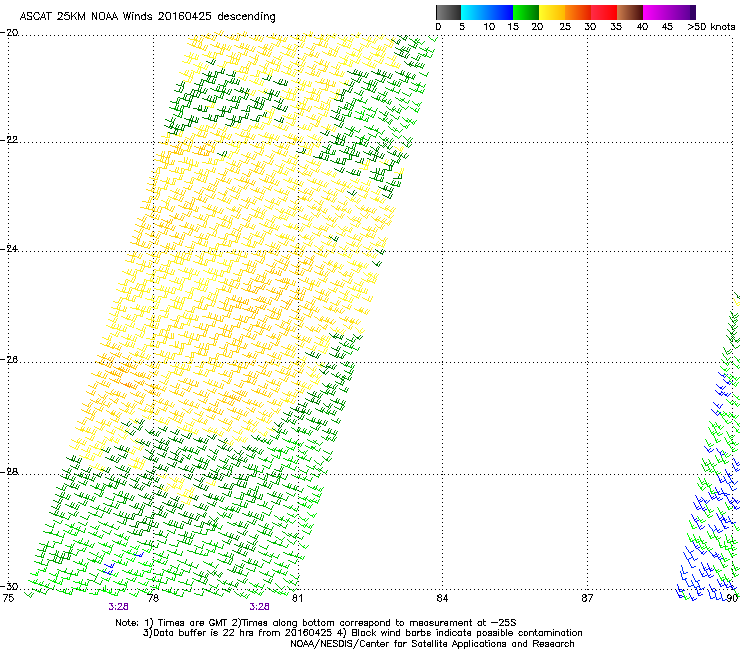
Task: Click the cyan 5-10 knots legend segment
Action: [474, 12]
